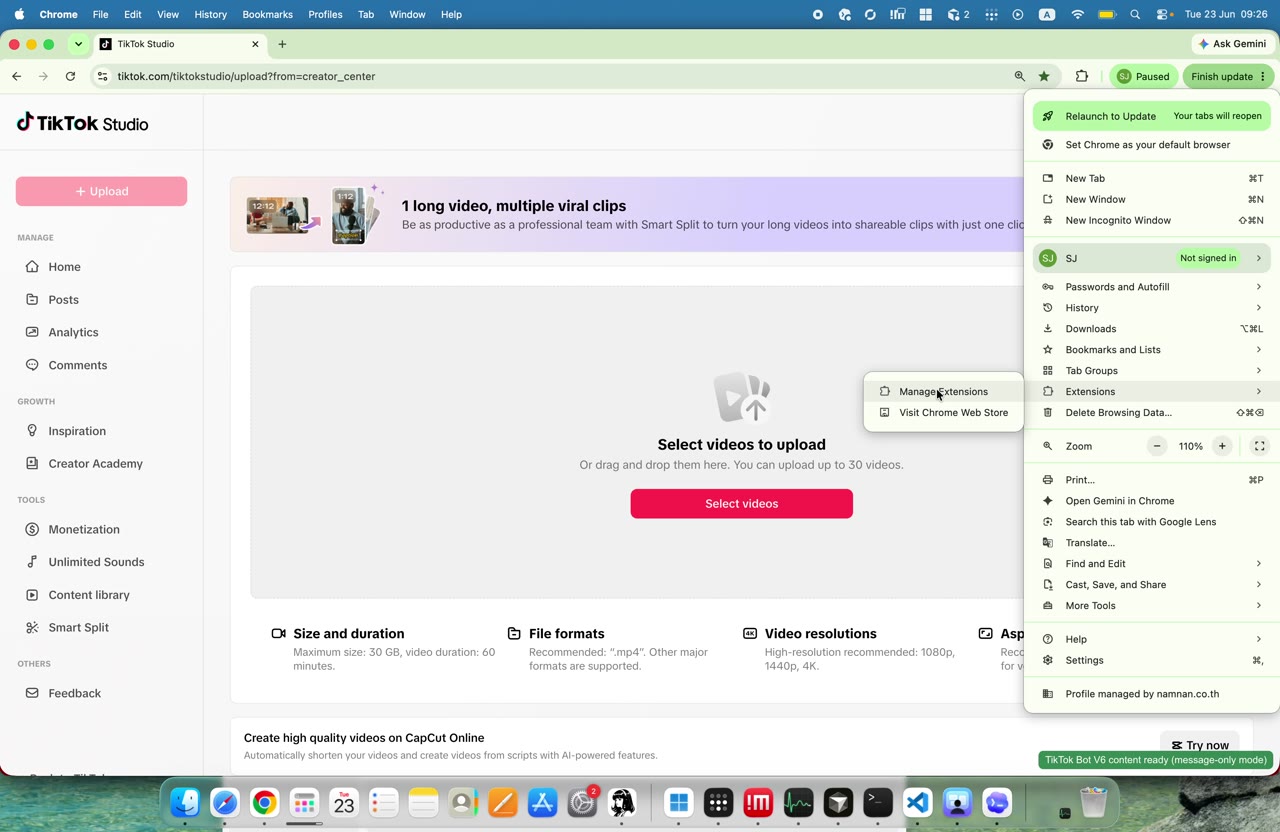
Task: Choose Manage Extensions in submenu
Action: pos(943,391)
